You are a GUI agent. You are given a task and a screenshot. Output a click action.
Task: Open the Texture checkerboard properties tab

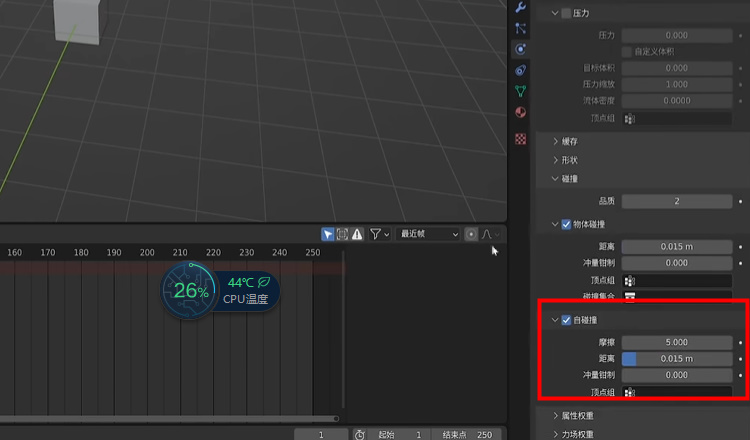(x=520, y=138)
